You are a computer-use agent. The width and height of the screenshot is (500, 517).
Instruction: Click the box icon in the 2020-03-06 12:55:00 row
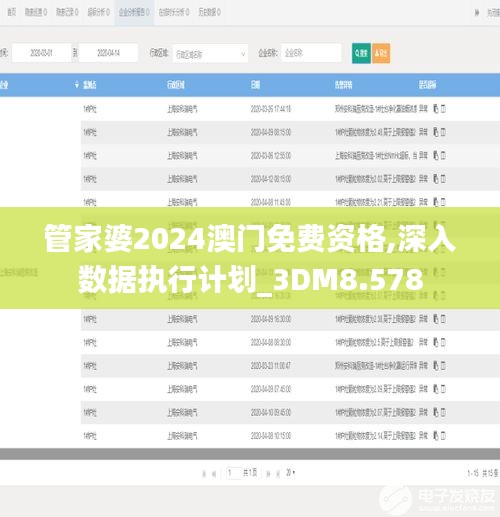point(443,155)
